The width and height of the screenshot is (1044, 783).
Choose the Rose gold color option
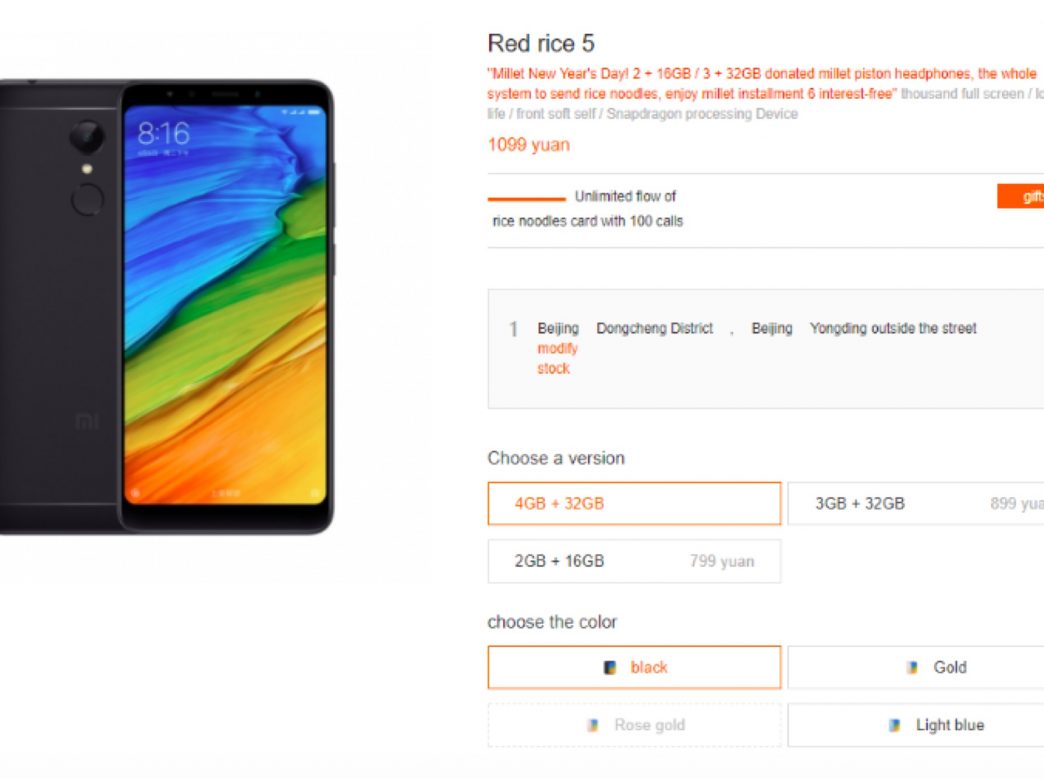[634, 725]
